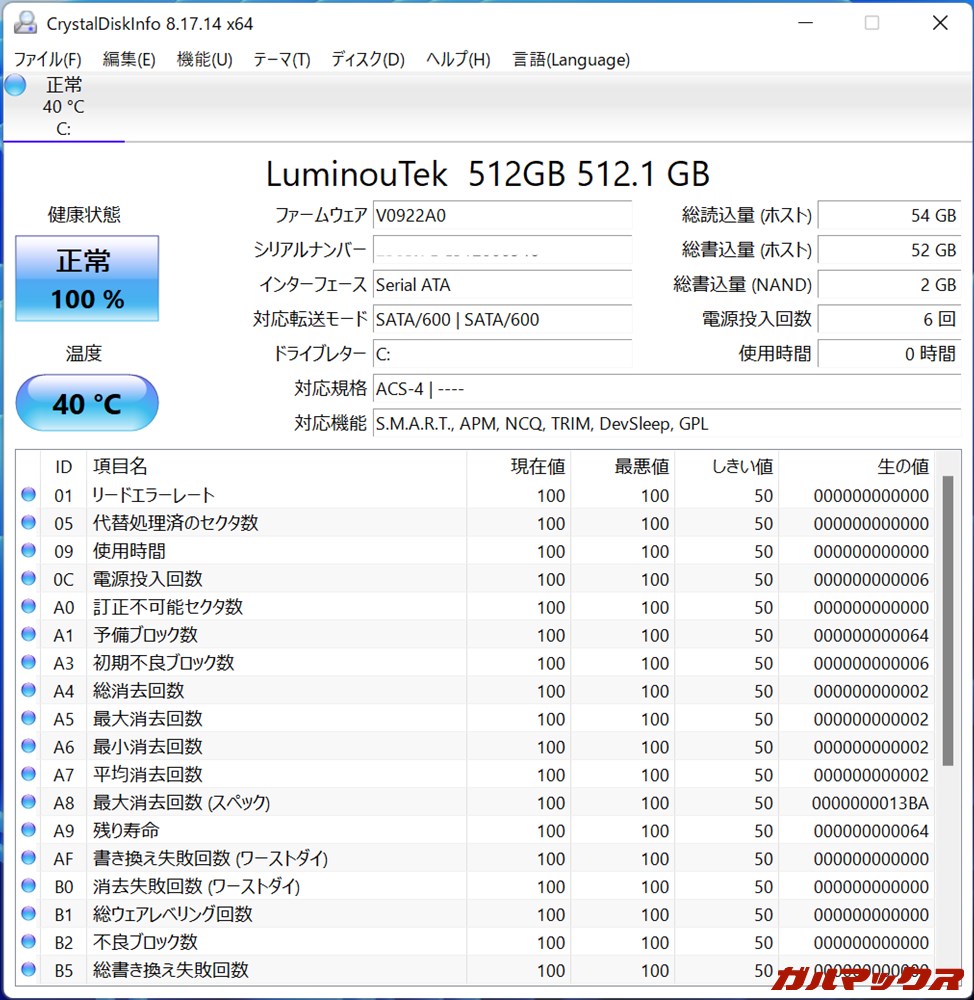974x1000 pixels.
Task: Open the 機能(U) menu
Action: coord(204,59)
